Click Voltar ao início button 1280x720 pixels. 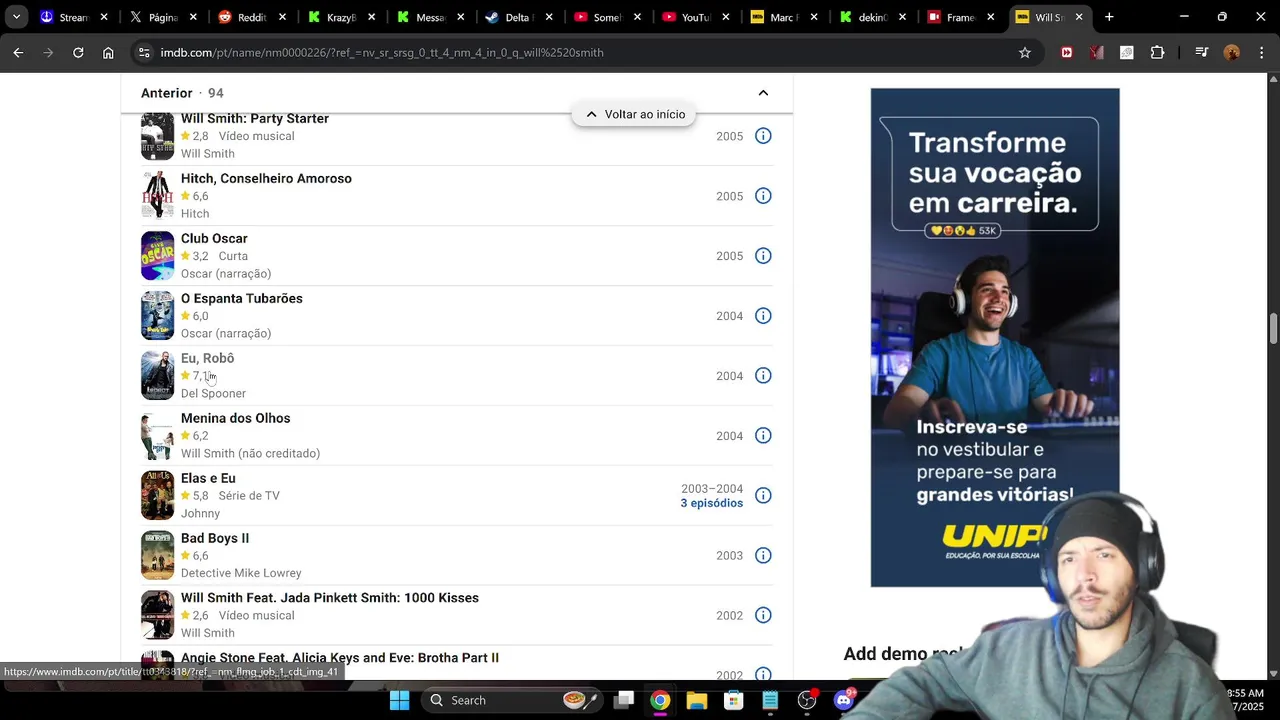635,114
